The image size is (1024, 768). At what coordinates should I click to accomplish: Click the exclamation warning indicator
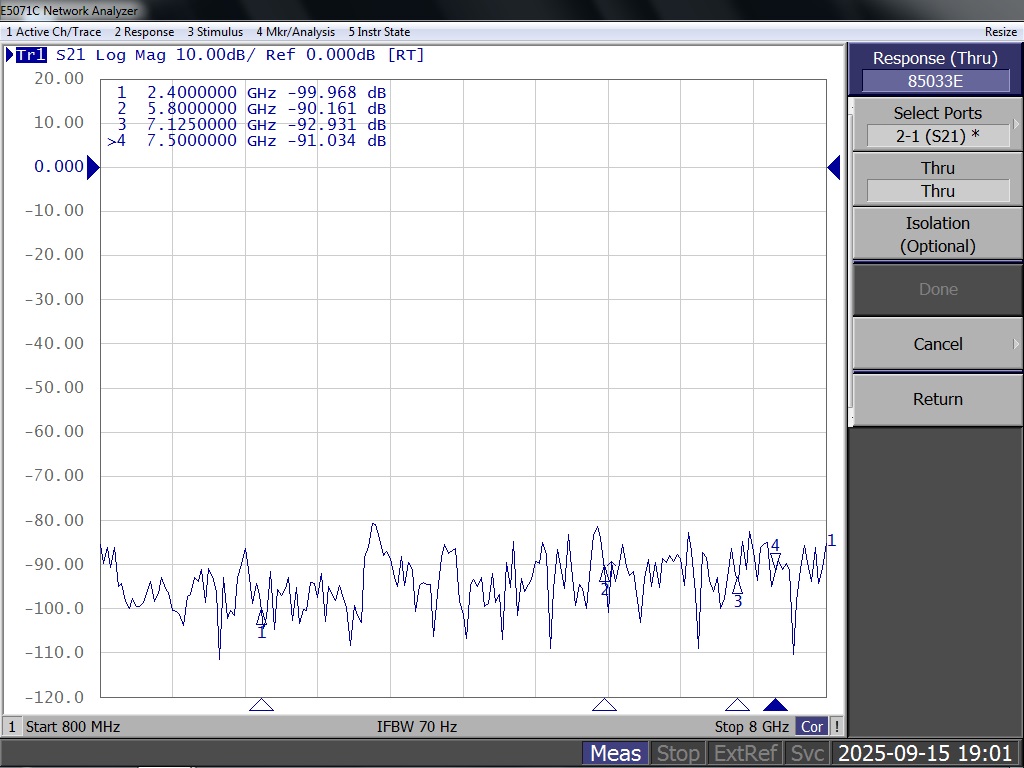coord(837,727)
